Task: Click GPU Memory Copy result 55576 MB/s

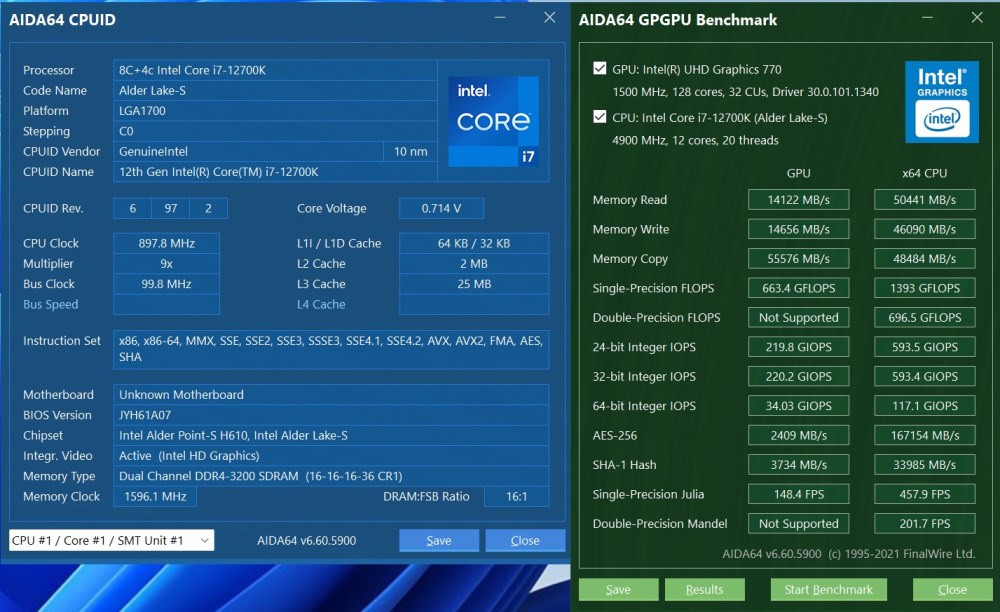Action: (798, 259)
